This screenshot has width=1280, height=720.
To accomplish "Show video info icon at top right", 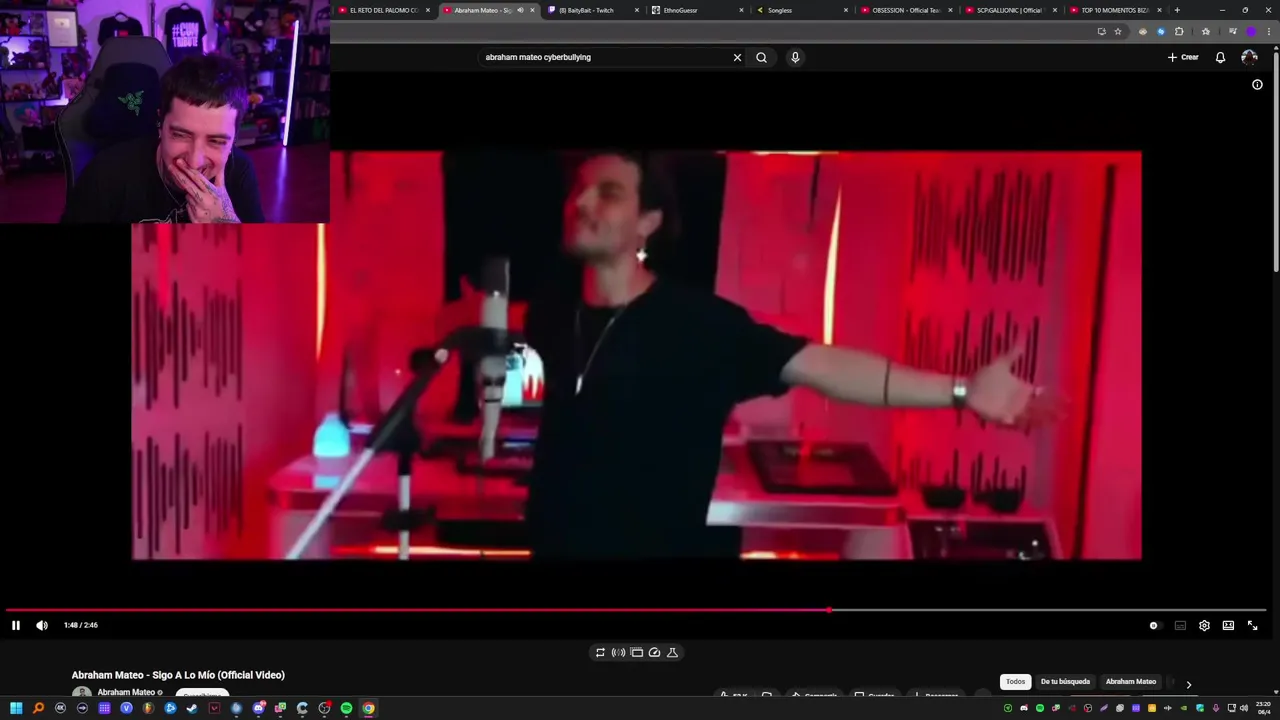I will [1257, 85].
